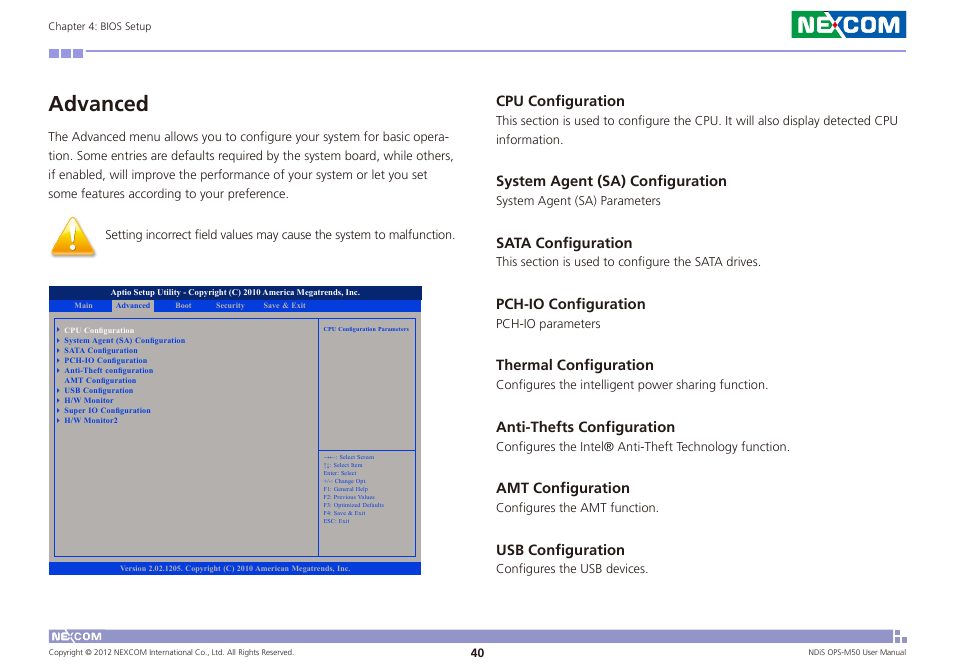Click the Version 2.02.1205 footer bar
This screenshot has width=954, height=672.
(x=235, y=569)
